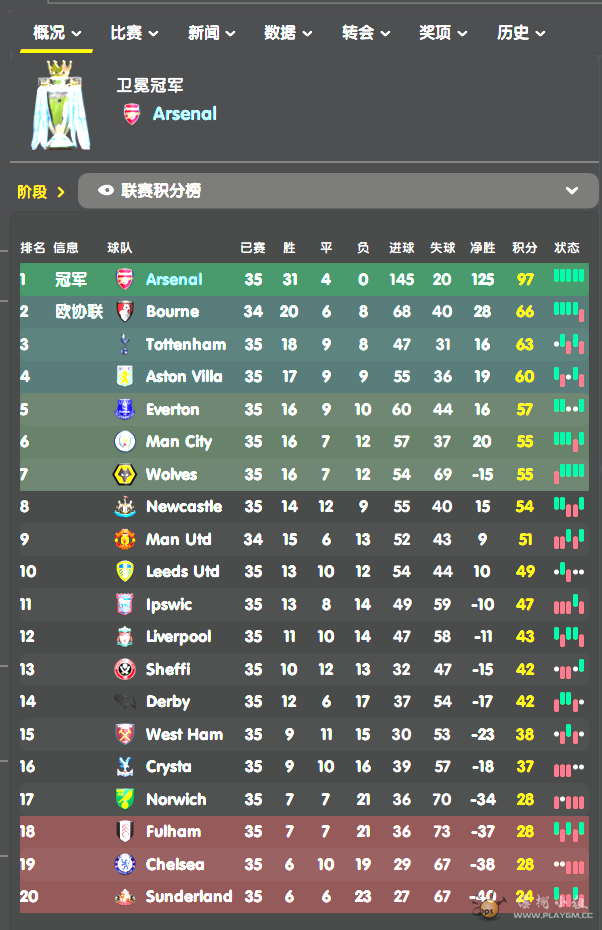Image resolution: width=602 pixels, height=930 pixels.
Task: Click the Man City club crest
Action: pos(125,441)
